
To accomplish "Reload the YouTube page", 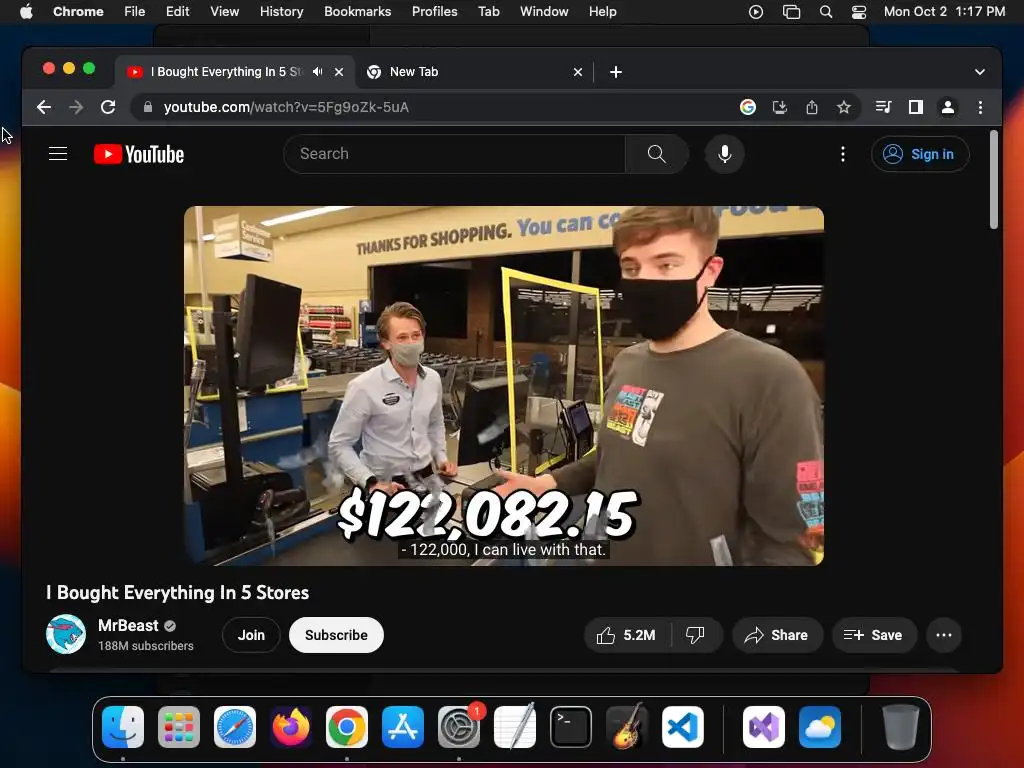I will point(108,107).
